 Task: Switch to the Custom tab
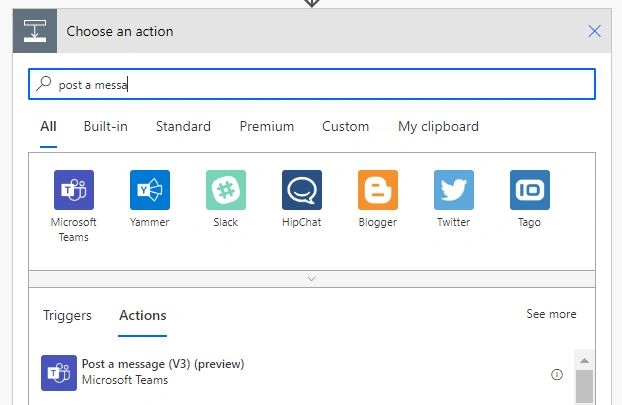click(x=346, y=127)
